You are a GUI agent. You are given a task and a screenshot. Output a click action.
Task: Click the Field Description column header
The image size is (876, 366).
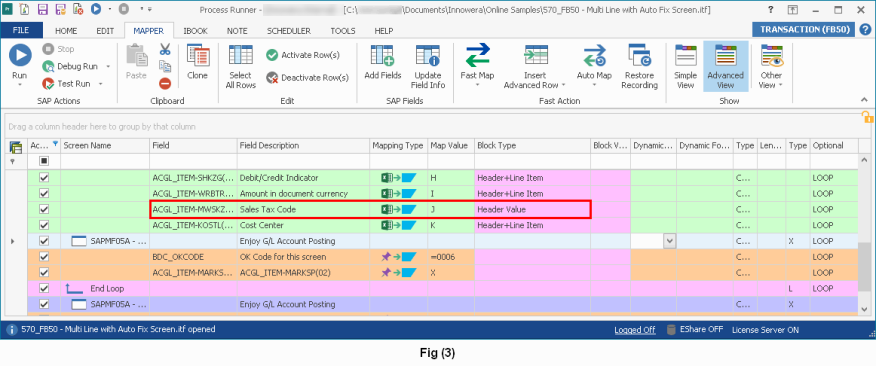(x=303, y=145)
